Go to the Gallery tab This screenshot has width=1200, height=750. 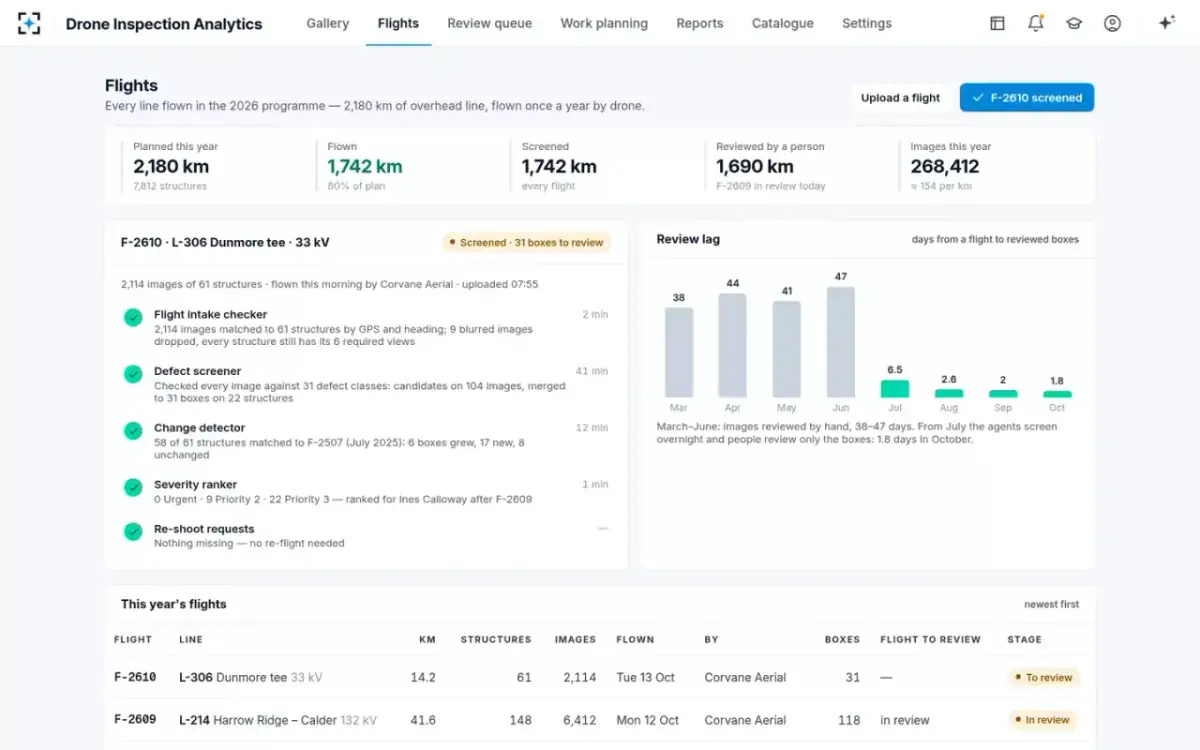(x=328, y=23)
